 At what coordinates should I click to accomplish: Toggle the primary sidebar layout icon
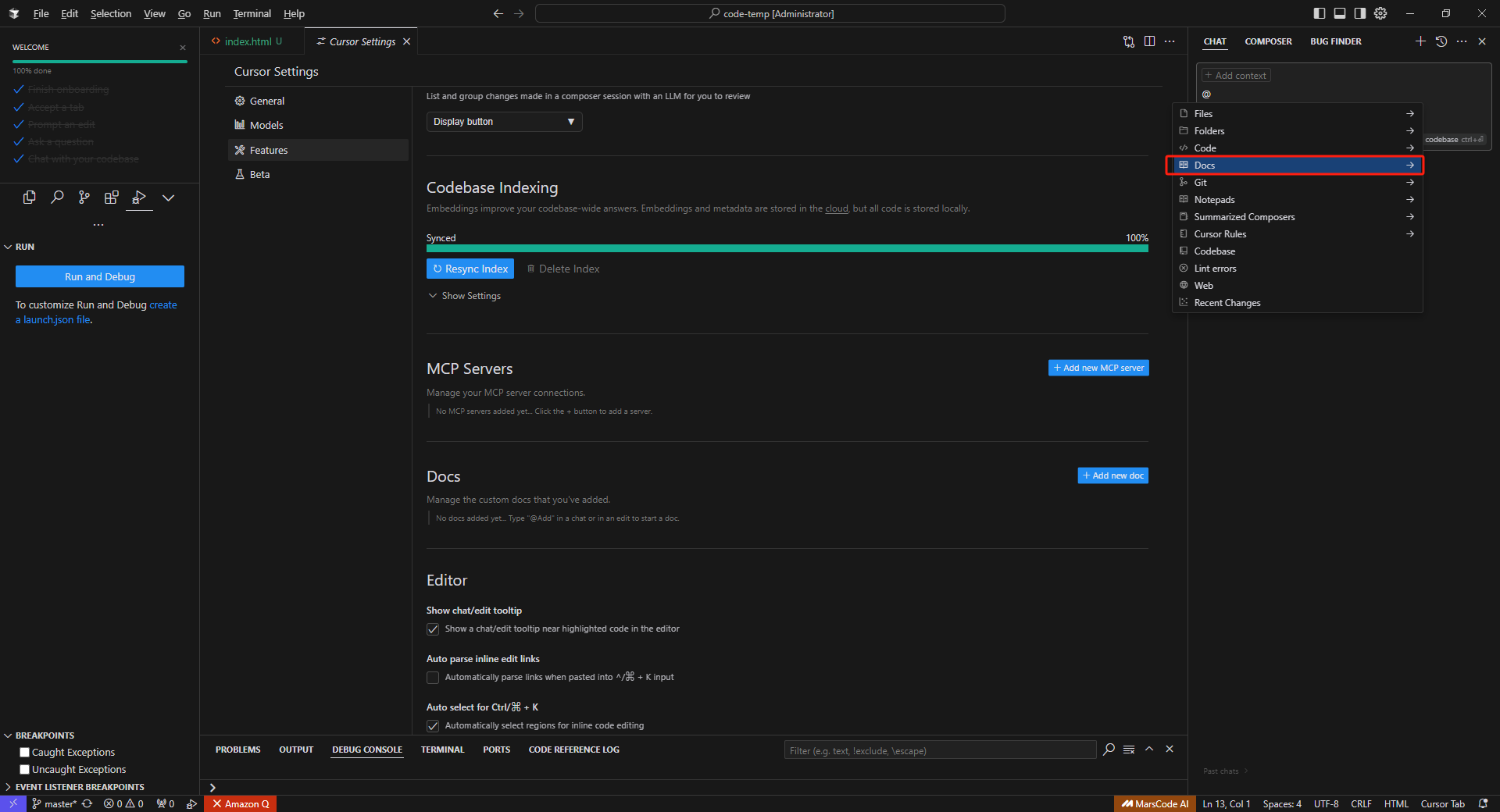pyautogui.click(x=1320, y=13)
